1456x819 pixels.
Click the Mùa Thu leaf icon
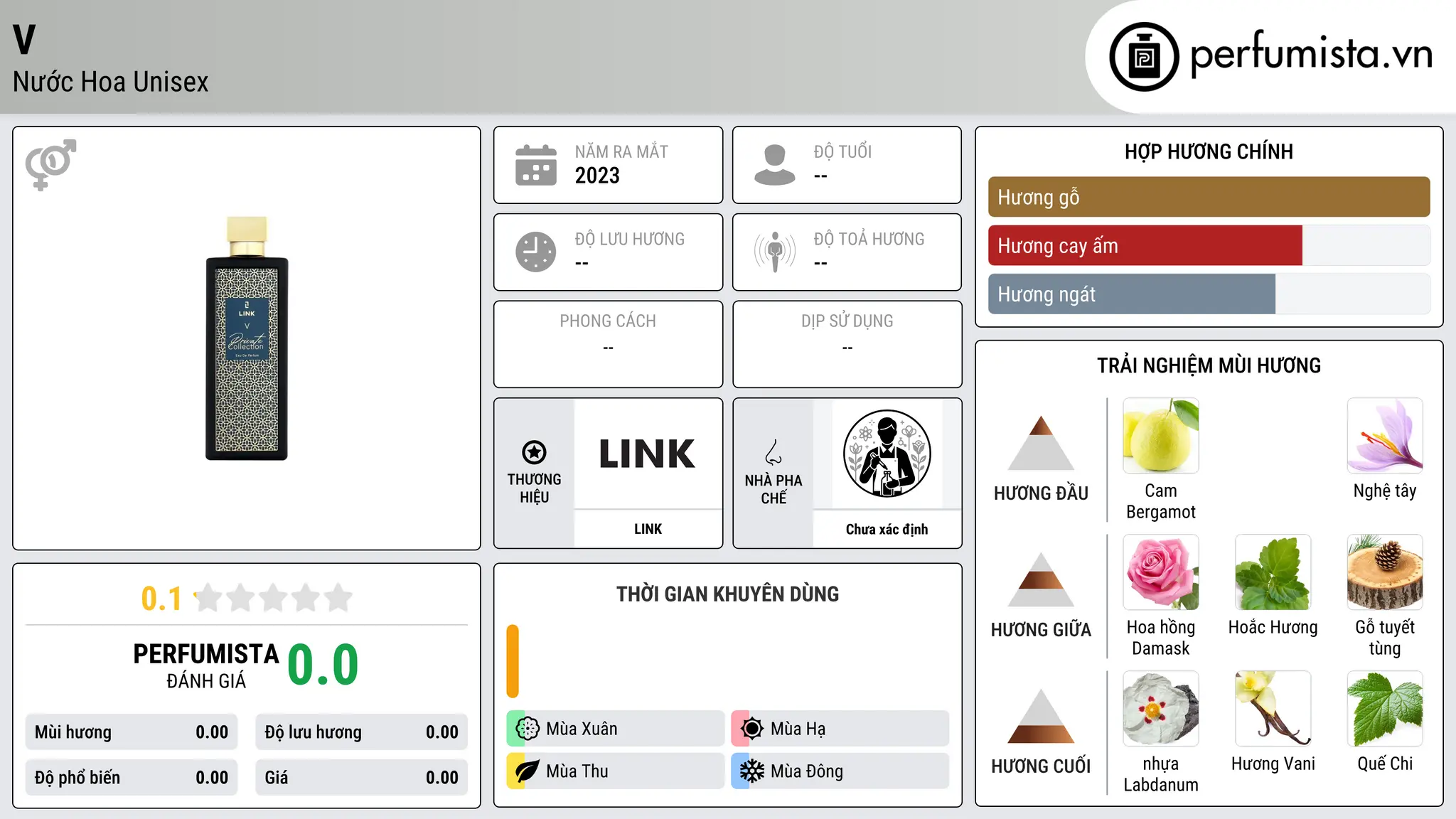click(528, 771)
